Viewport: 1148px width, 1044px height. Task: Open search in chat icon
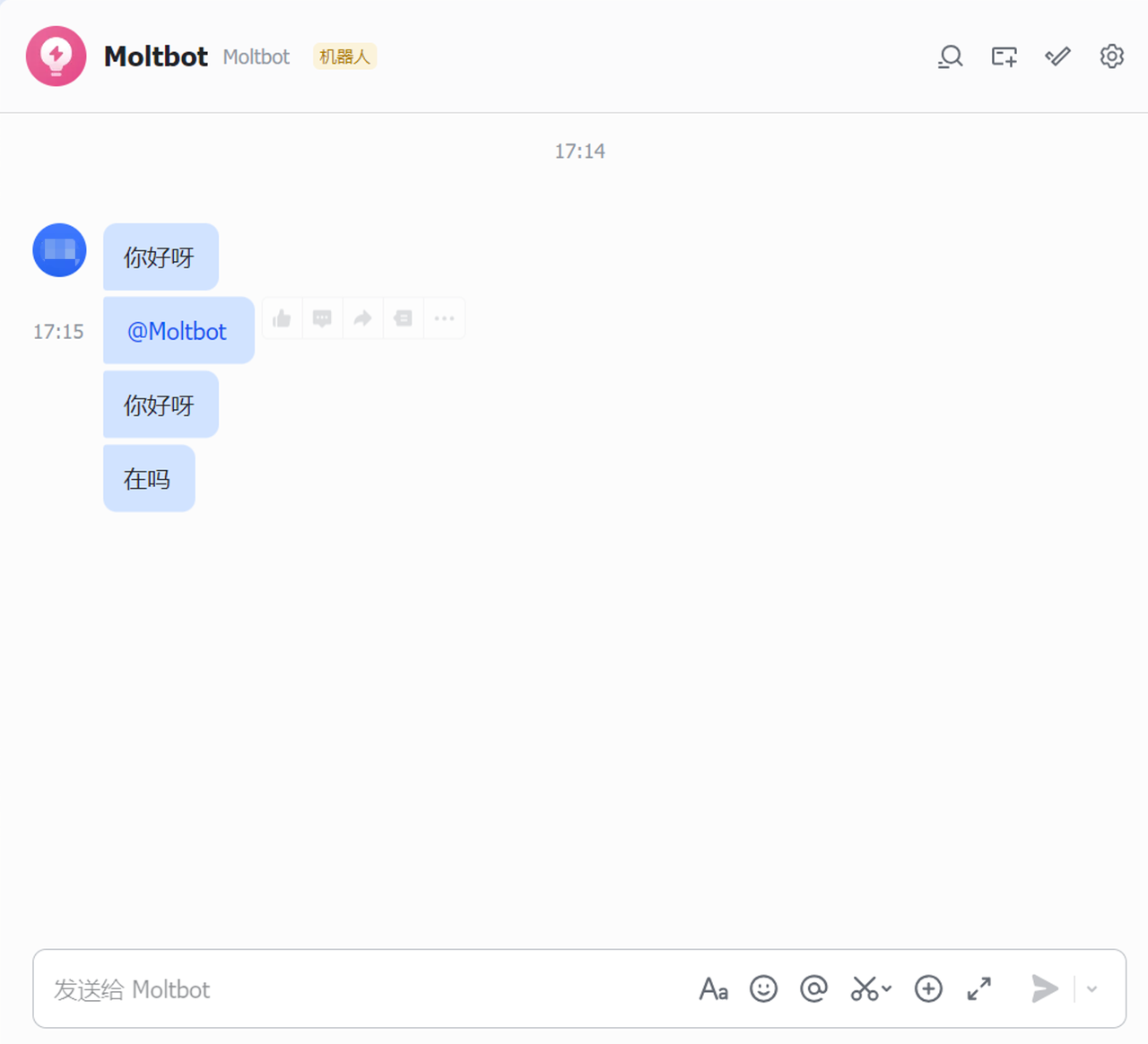coord(950,57)
